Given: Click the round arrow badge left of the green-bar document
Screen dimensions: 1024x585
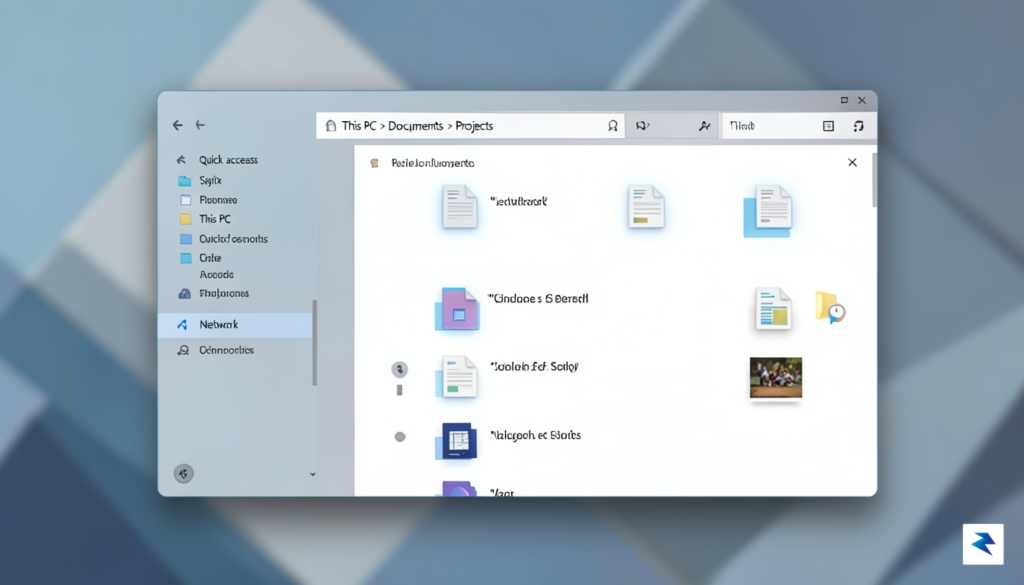Looking at the screenshot, I should [400, 370].
